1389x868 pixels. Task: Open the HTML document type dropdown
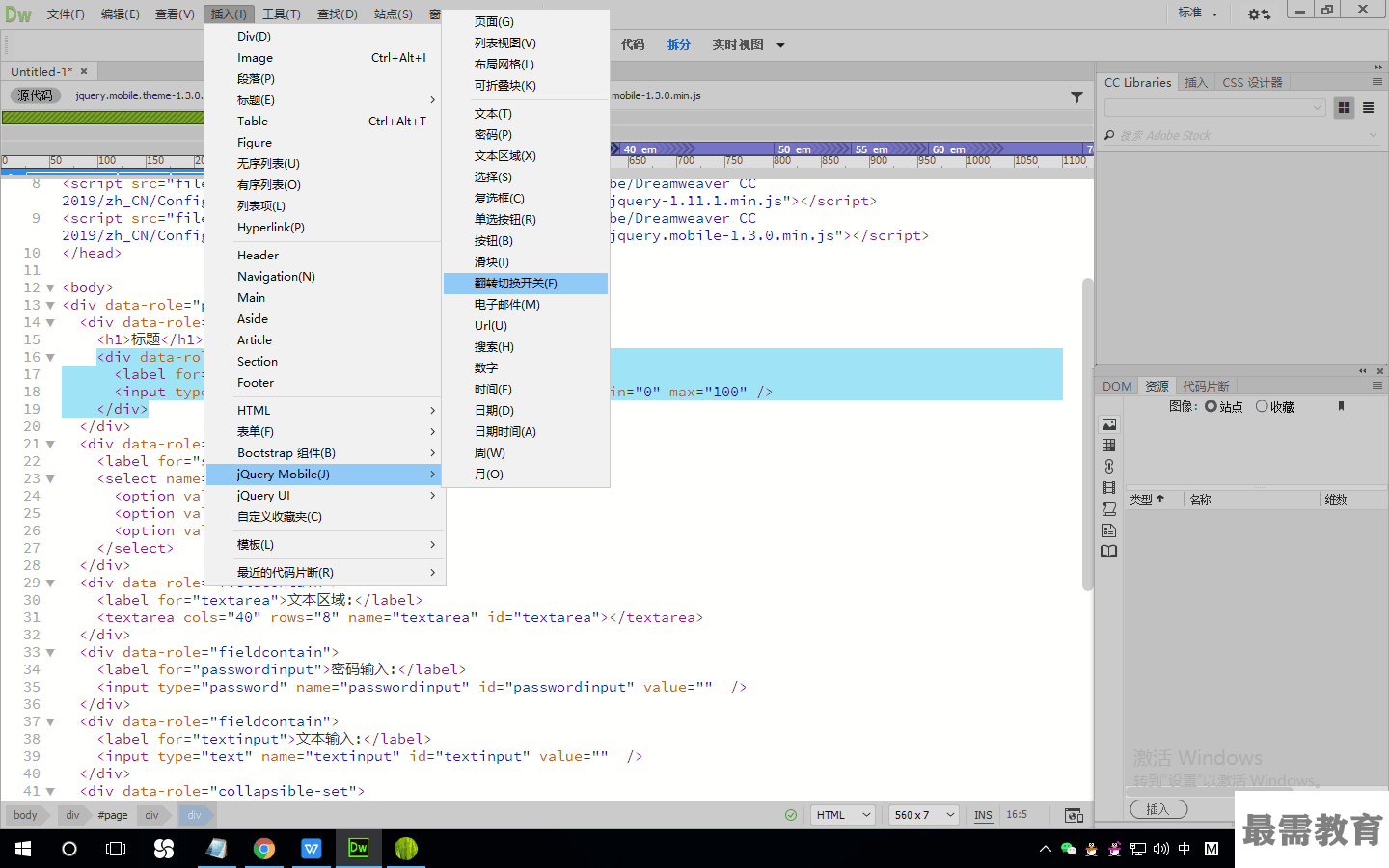pos(843,815)
